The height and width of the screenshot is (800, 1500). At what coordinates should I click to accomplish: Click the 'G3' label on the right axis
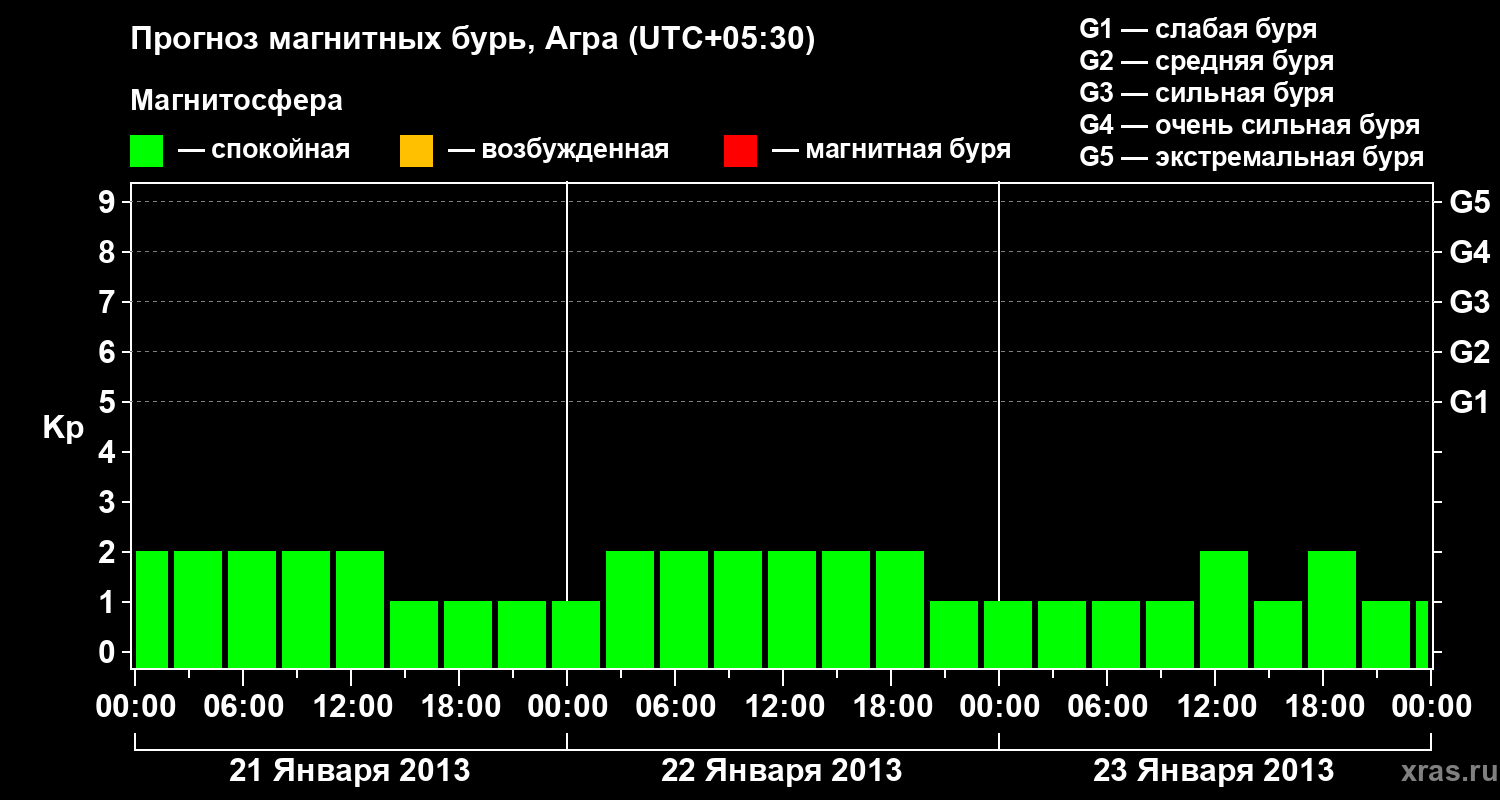click(x=1469, y=302)
